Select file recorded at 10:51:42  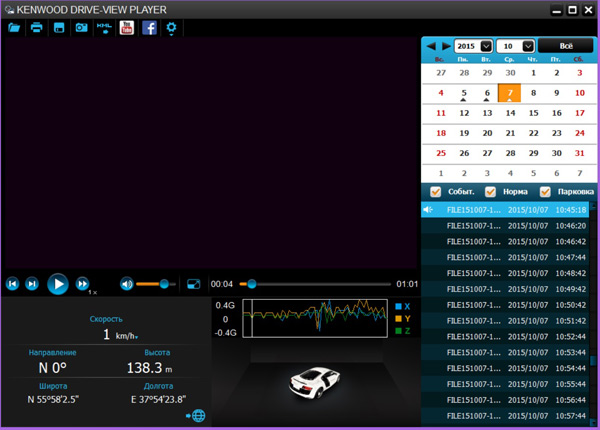(505, 321)
